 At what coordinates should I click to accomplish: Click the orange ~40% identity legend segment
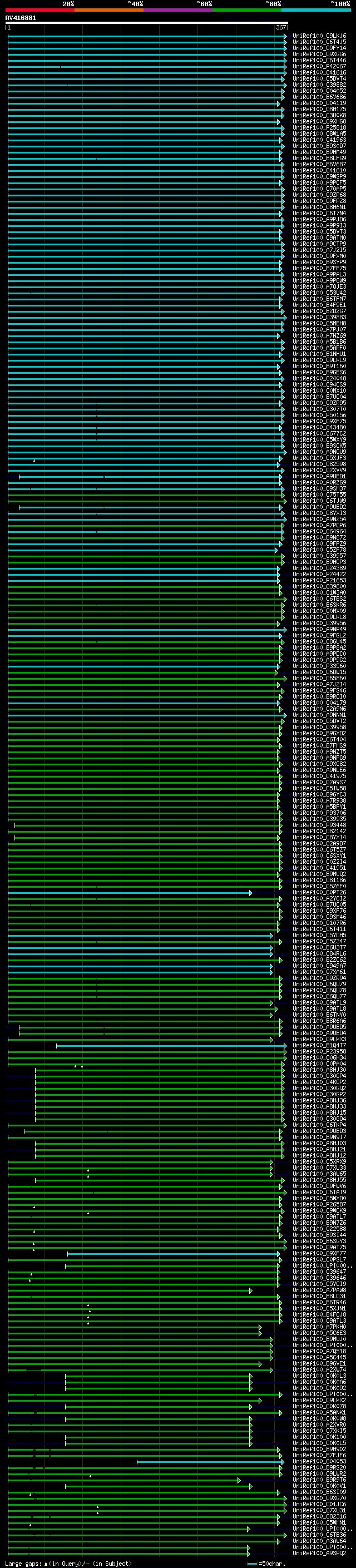pyautogui.click(x=109, y=10)
